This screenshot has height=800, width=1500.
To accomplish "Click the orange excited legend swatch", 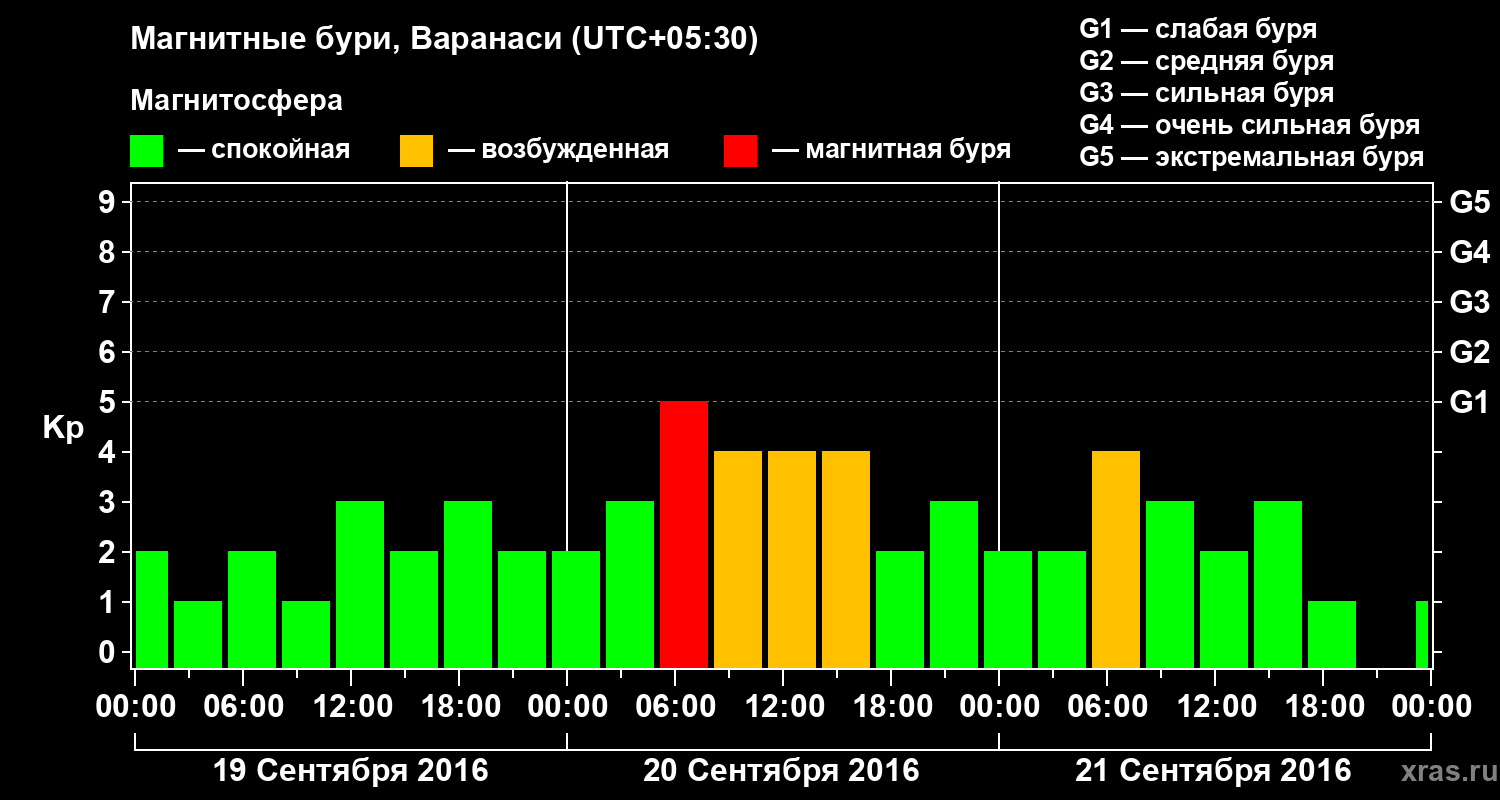I will coord(416,151).
